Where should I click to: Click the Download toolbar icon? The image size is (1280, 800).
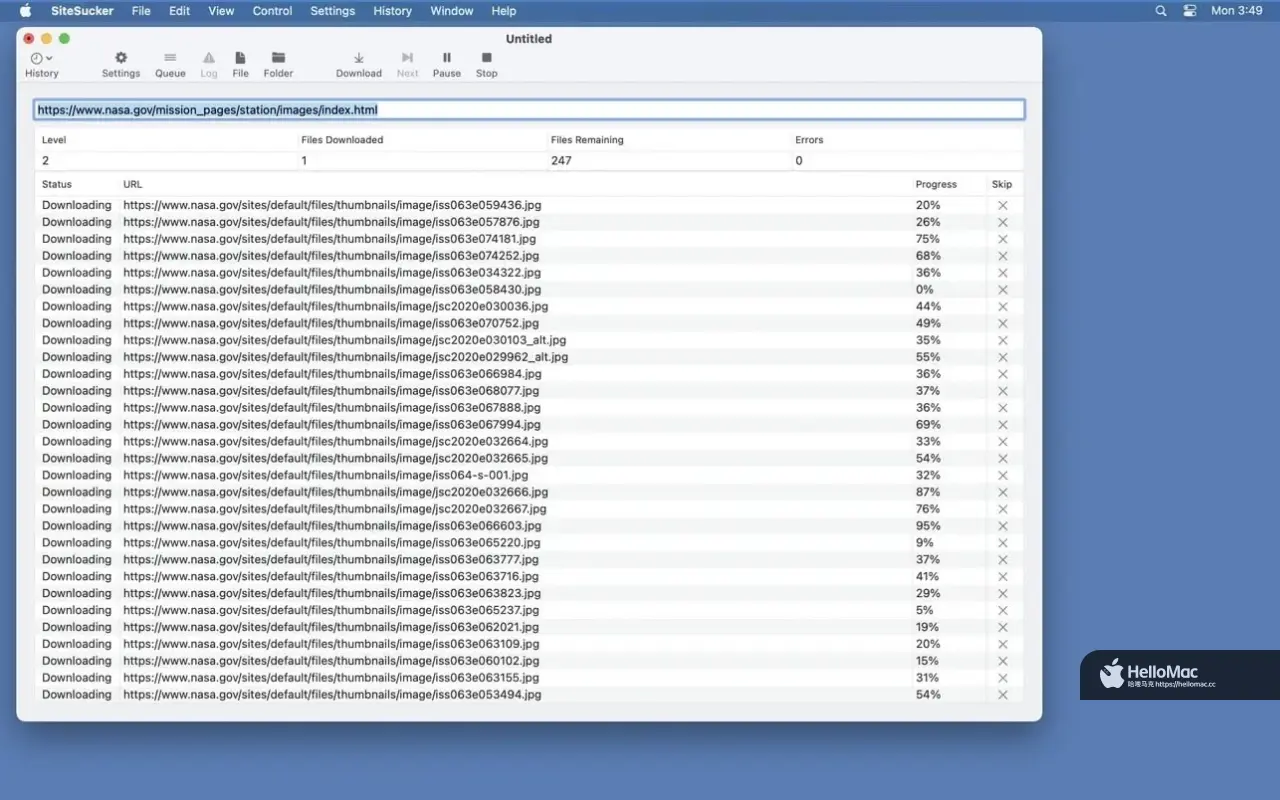tap(359, 65)
